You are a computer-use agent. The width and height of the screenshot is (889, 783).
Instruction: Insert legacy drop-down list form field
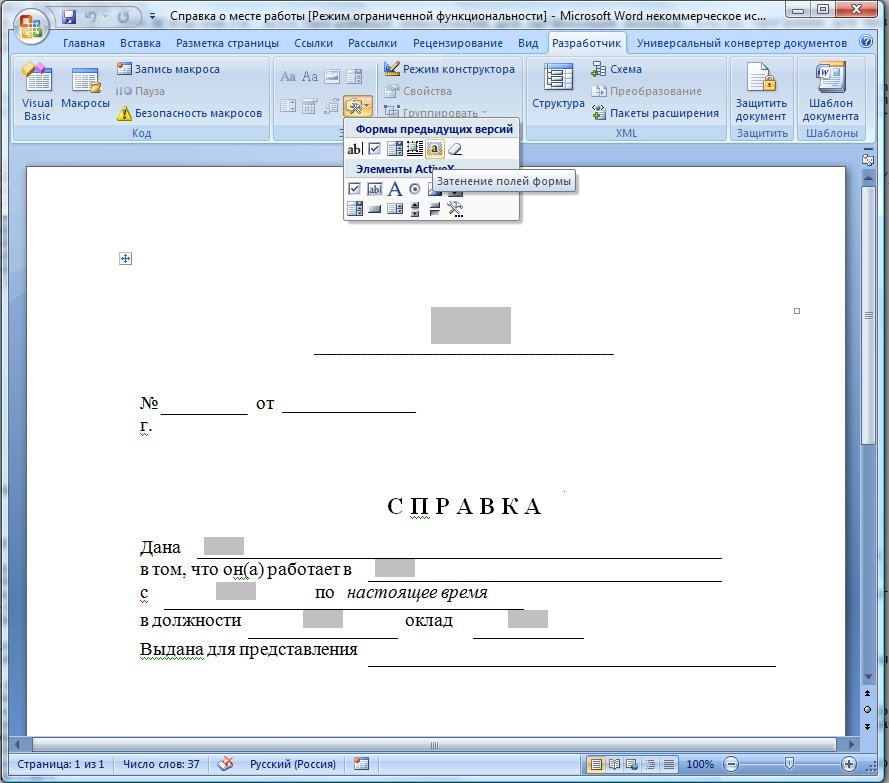point(395,149)
